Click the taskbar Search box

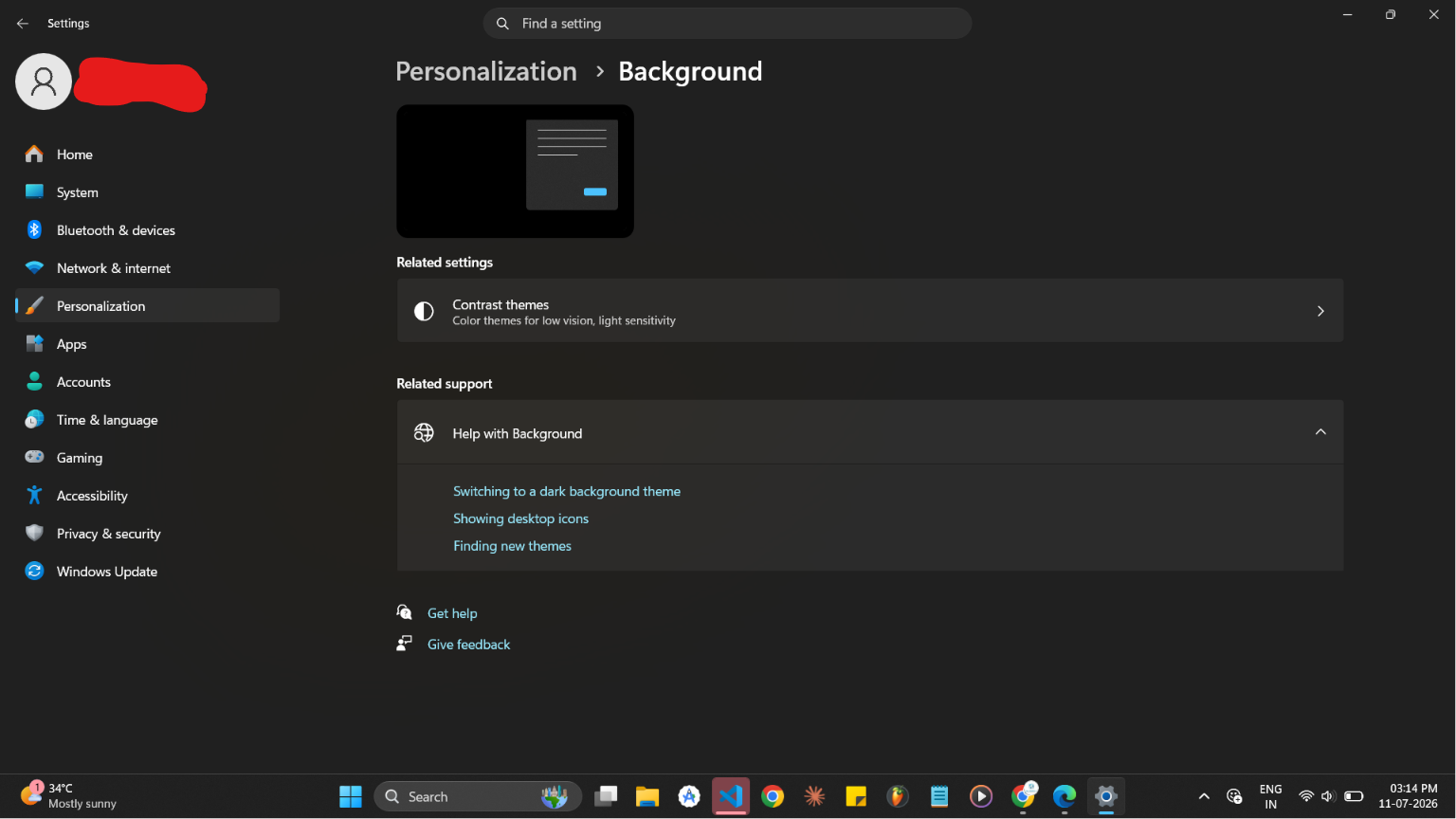click(x=478, y=796)
